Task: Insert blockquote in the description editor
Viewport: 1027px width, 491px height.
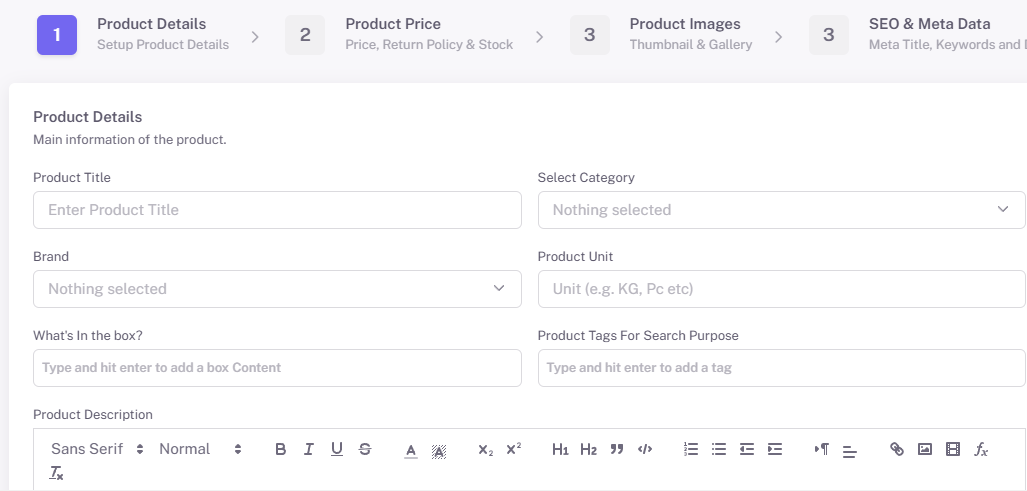Action: pos(616,449)
